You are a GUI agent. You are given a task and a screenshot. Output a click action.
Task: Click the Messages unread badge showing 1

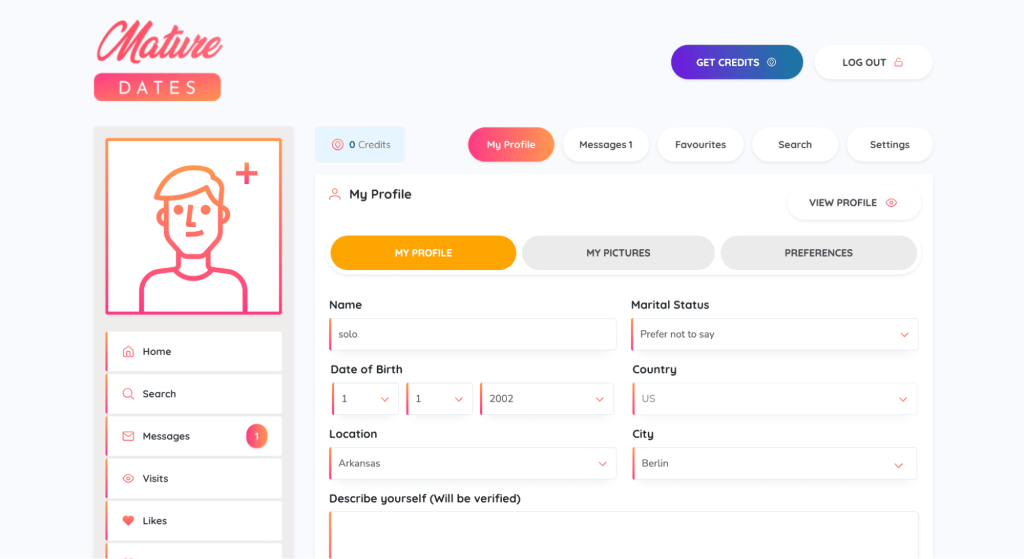[x=257, y=436]
